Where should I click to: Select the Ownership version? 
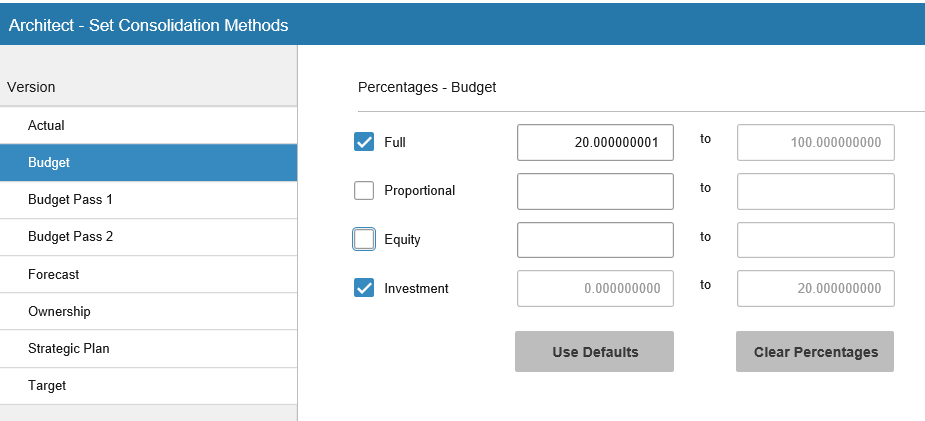pos(148,312)
